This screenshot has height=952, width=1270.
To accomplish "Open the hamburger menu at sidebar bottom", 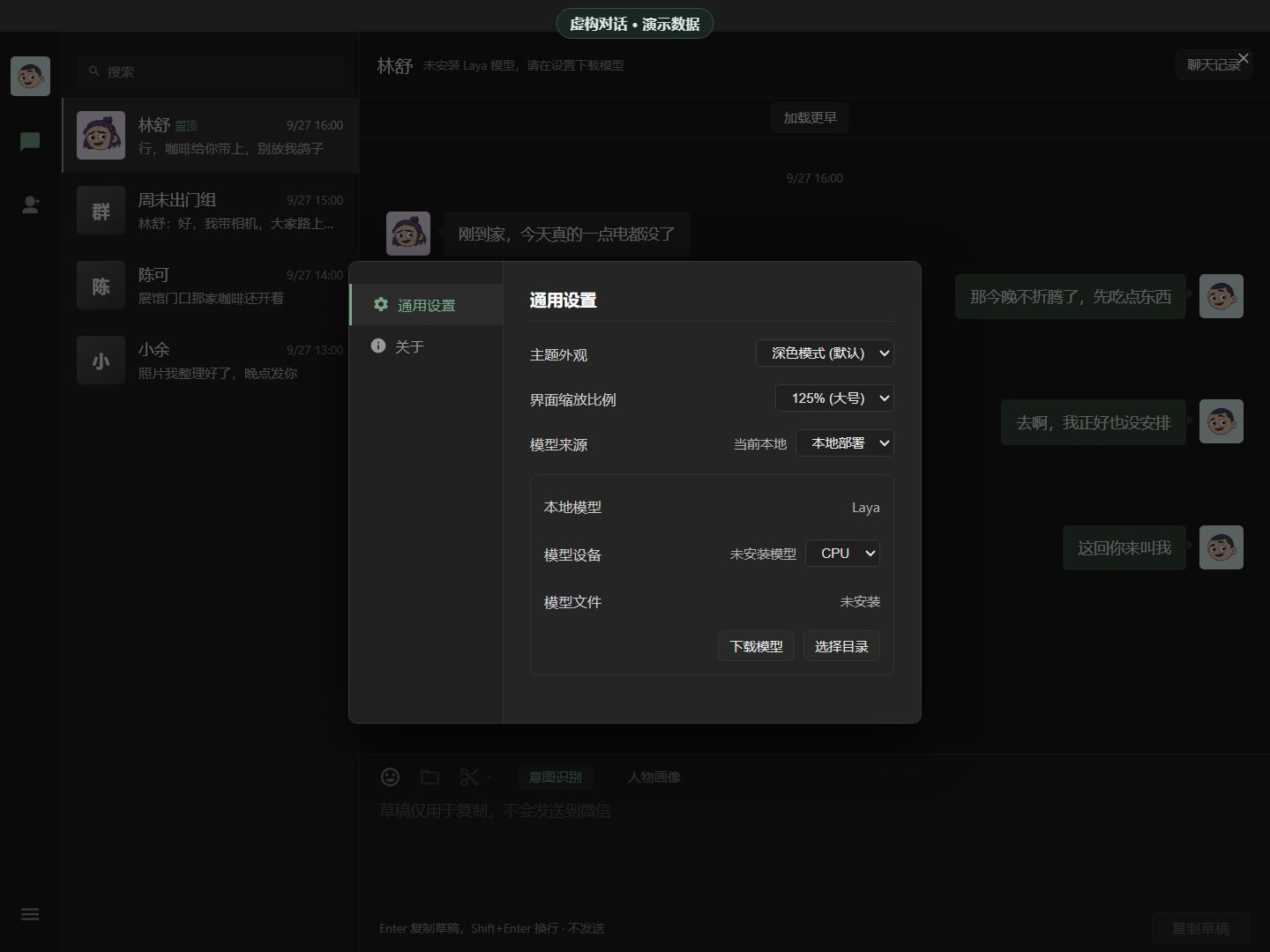I will click(x=30, y=914).
